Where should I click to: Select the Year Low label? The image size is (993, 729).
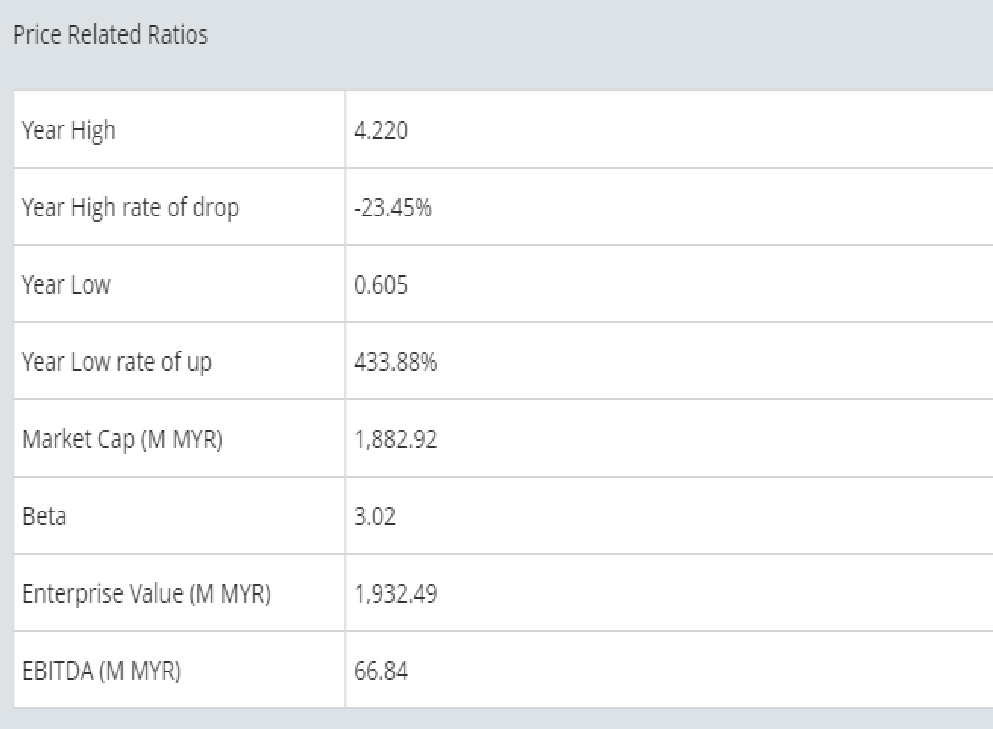(x=66, y=285)
